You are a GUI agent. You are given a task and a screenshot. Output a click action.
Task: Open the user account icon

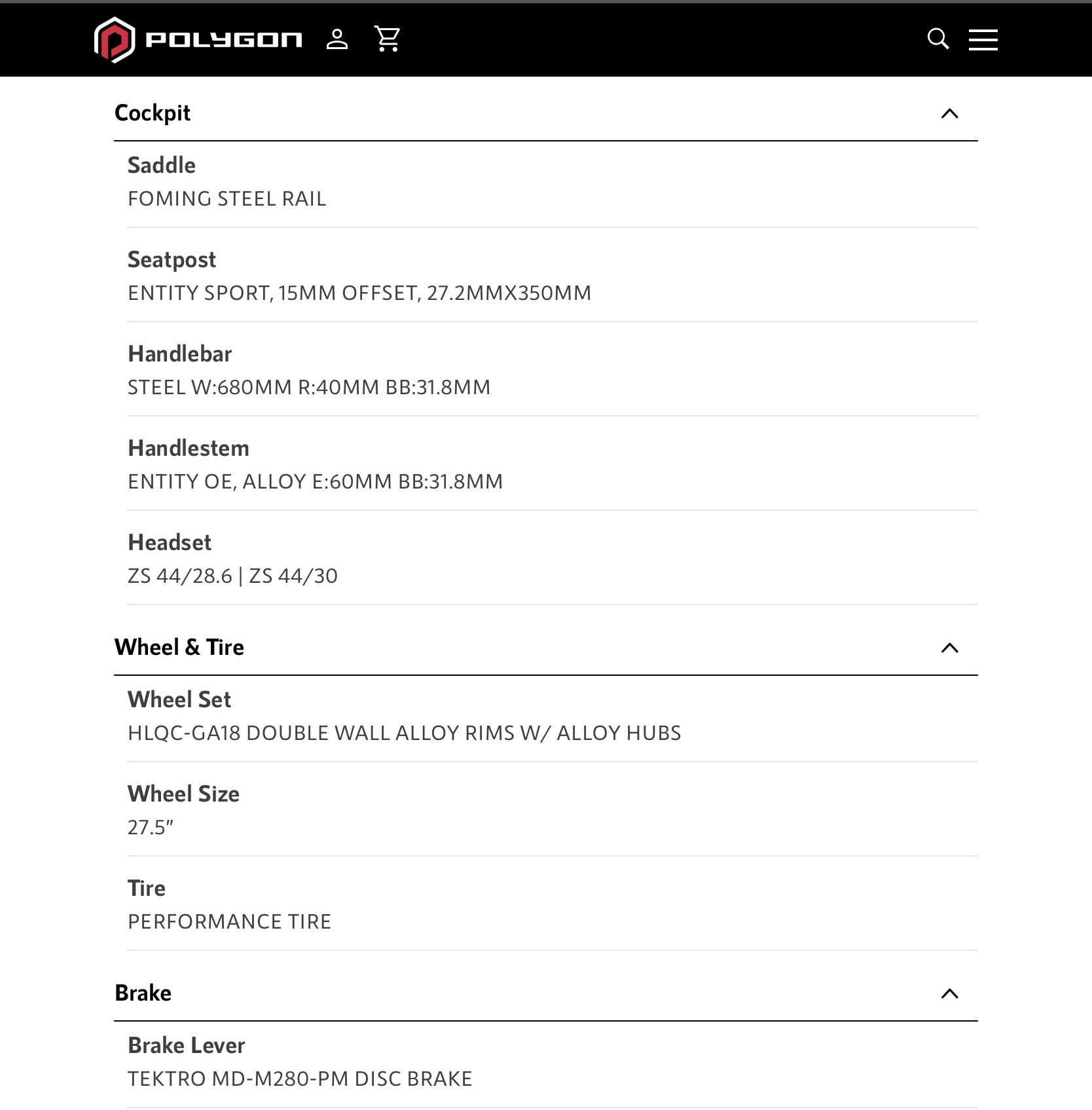coord(337,39)
